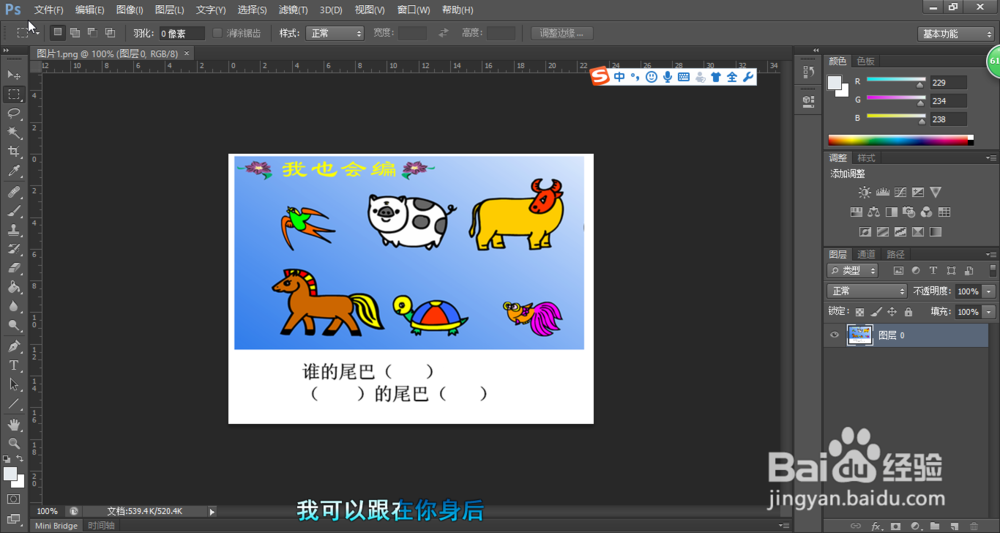
Task: Open the 时间轴 timeline tab
Action: [x=101, y=526]
